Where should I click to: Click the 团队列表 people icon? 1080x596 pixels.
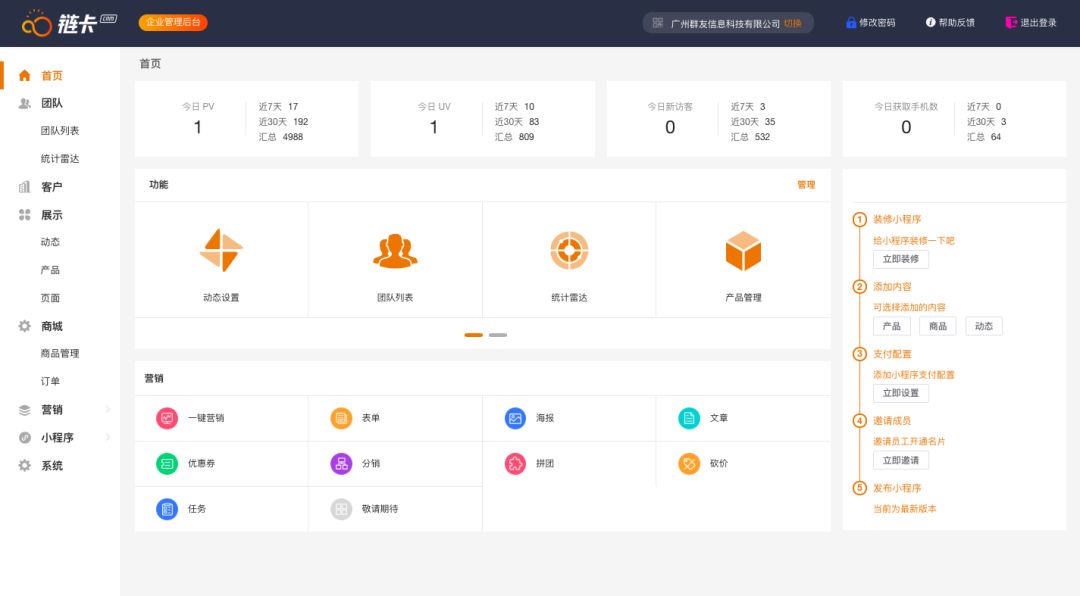395,251
